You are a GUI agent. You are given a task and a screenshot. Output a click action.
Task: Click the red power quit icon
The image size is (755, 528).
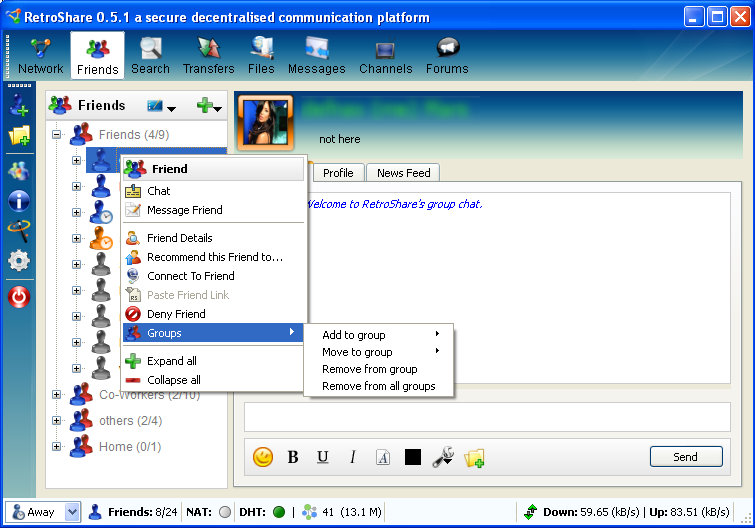click(19, 296)
